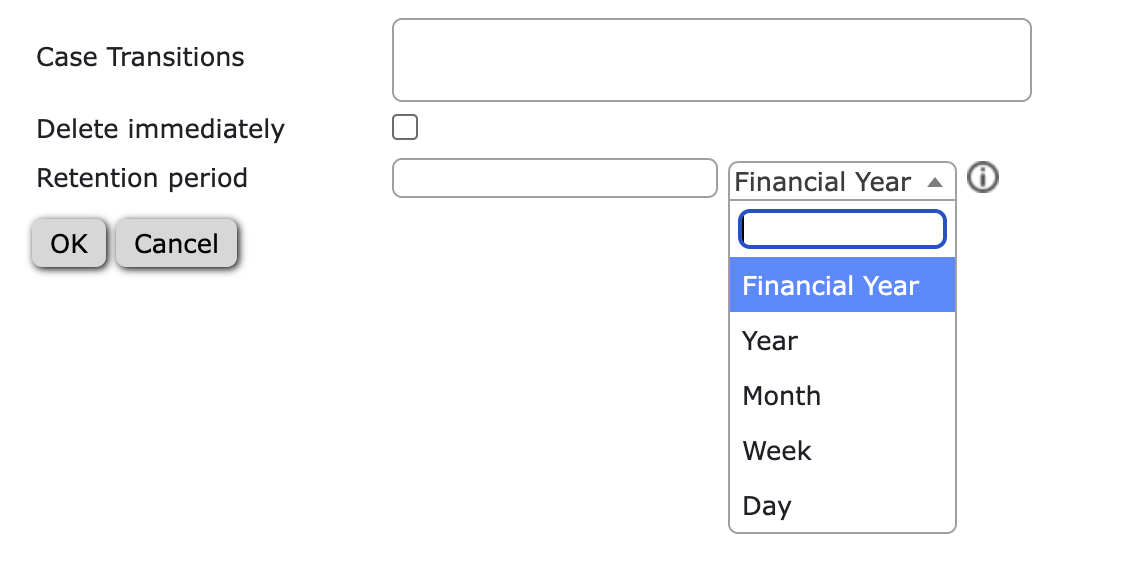The image size is (1140, 562).
Task: Select highlighted Financial Year option in list
Action: pyautogui.click(x=842, y=285)
